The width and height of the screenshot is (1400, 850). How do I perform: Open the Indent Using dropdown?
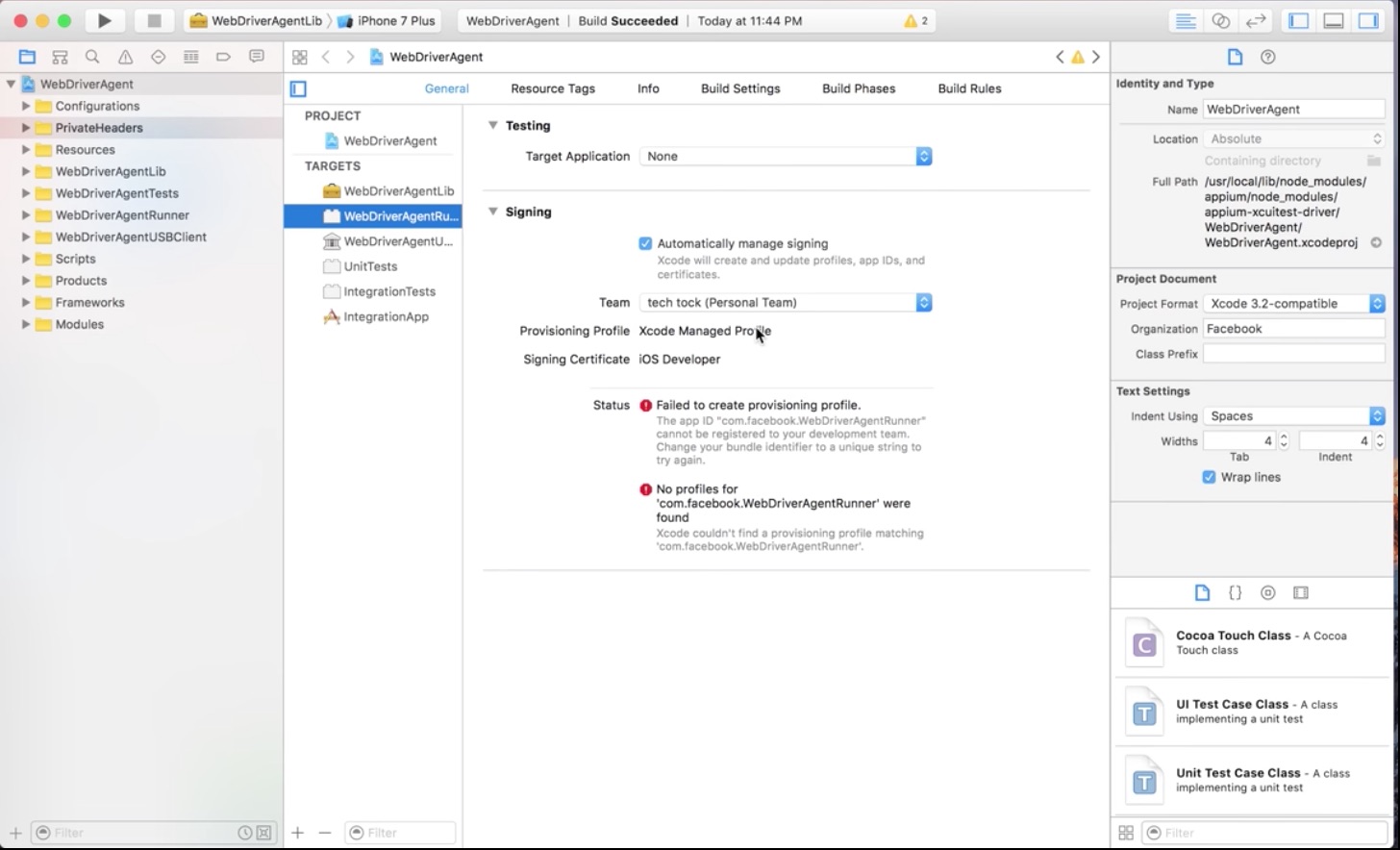point(1294,415)
